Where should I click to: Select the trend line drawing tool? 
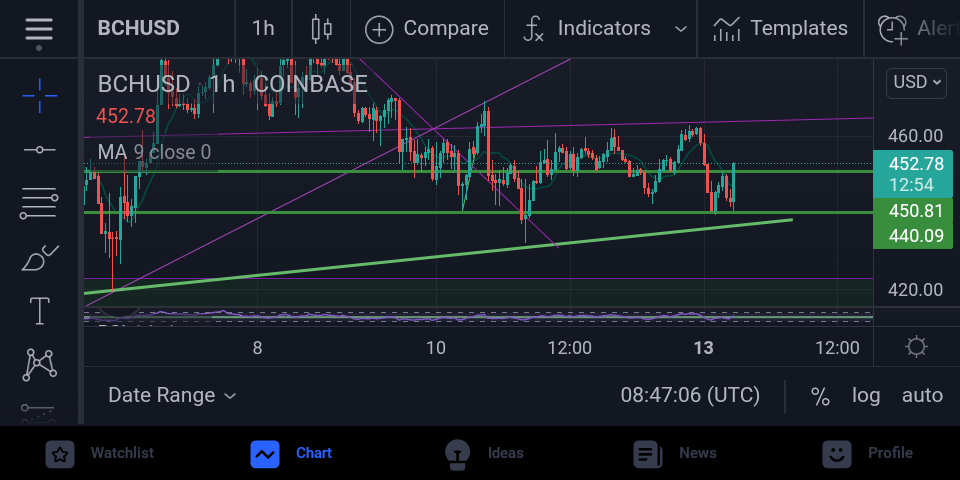[39, 149]
